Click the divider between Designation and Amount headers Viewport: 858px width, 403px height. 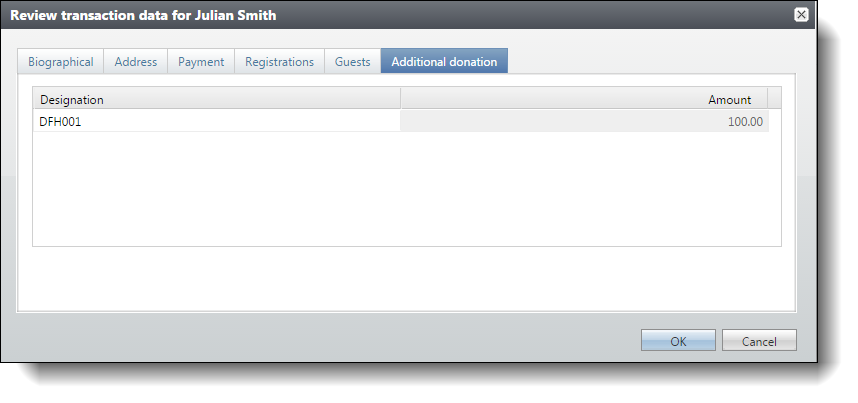click(401, 99)
